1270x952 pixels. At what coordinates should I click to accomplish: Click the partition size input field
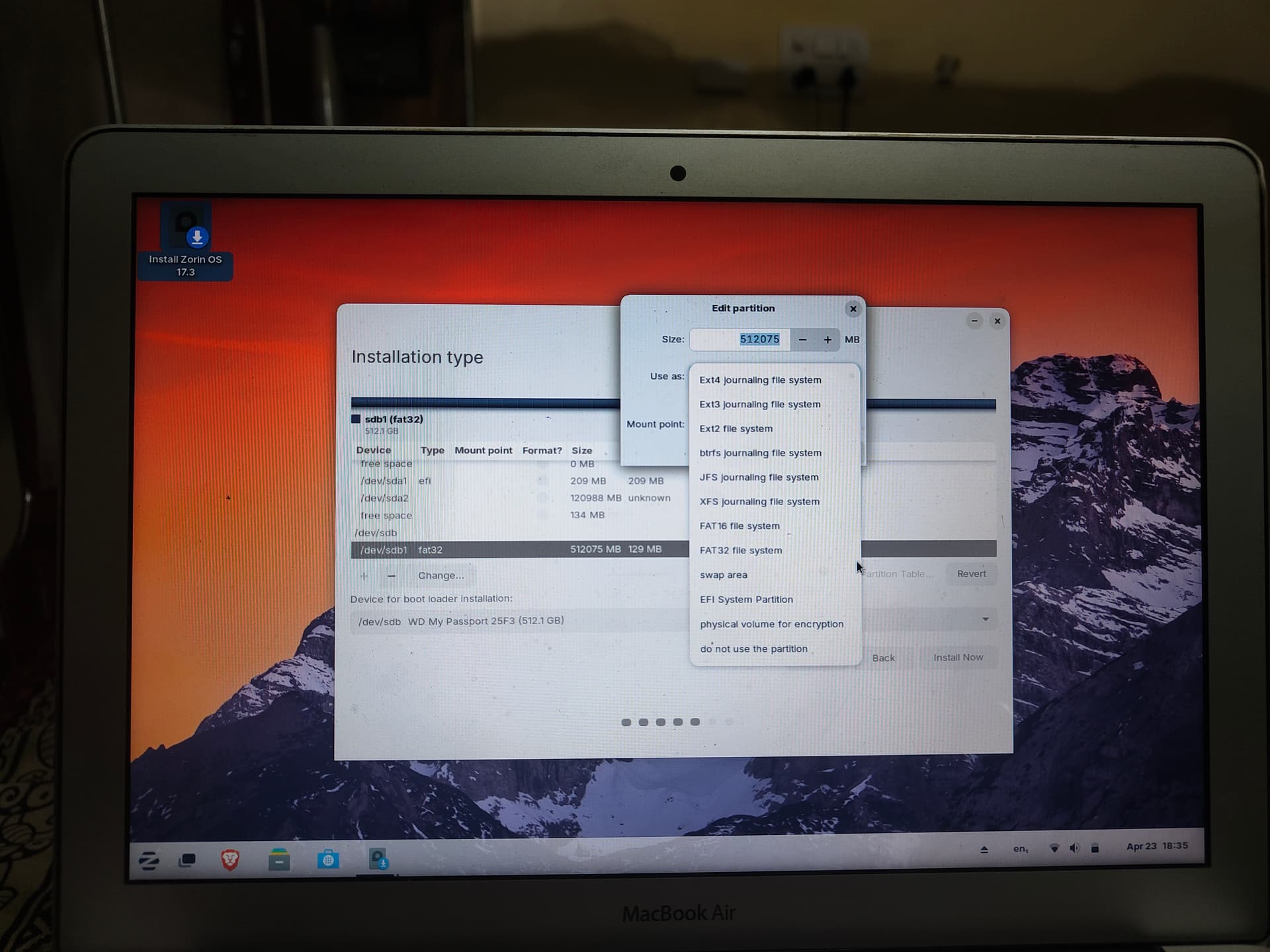pyautogui.click(x=740, y=340)
